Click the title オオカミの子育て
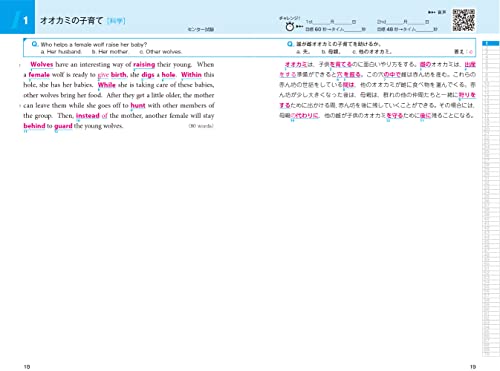 pos(72,21)
